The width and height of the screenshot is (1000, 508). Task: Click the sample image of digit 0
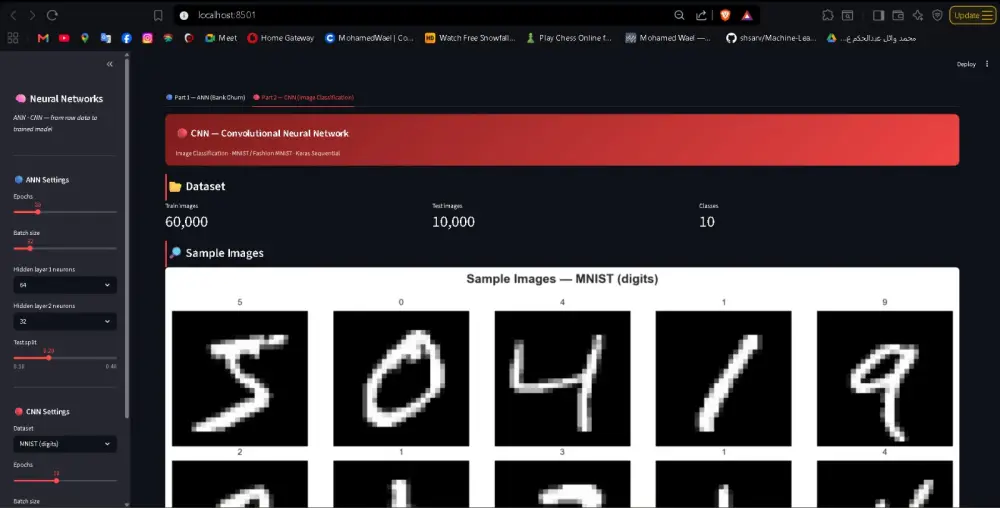[401, 379]
